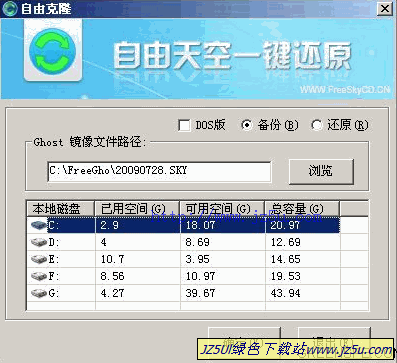Click the green refresh logo in banner

tap(53, 52)
